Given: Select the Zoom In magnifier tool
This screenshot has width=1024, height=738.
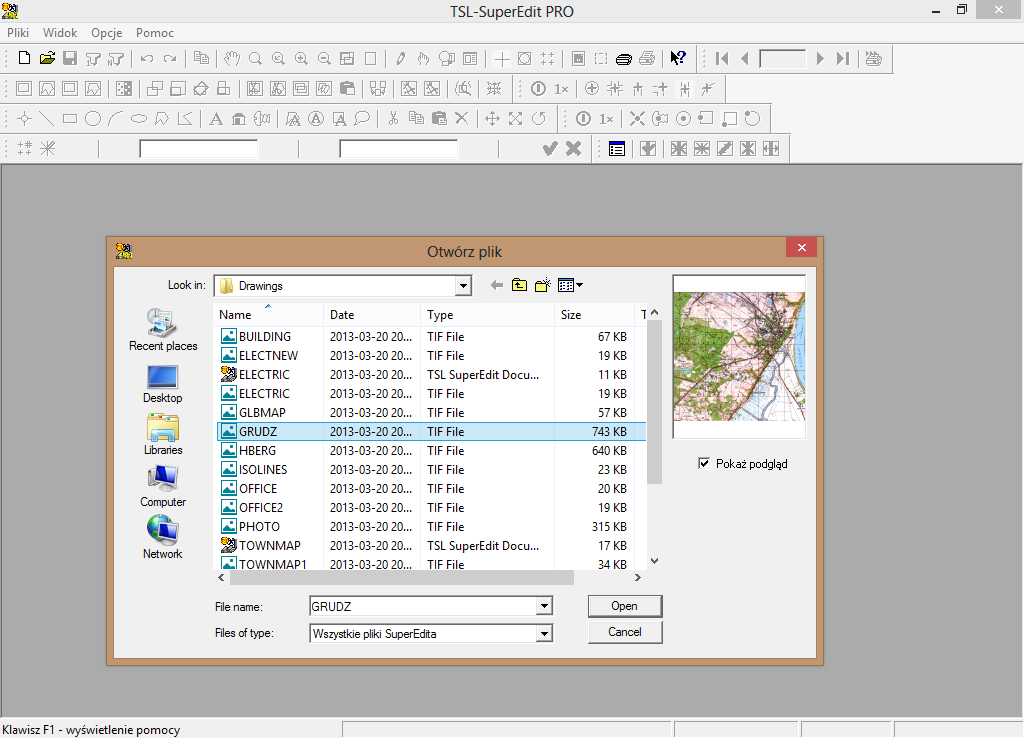Looking at the screenshot, I should point(301,59).
